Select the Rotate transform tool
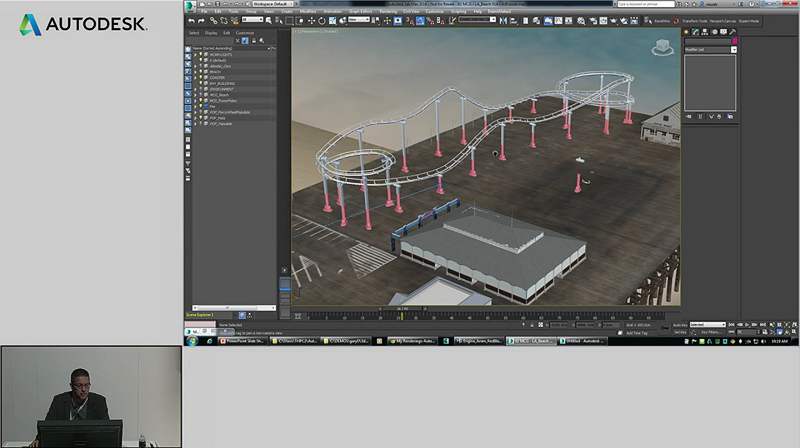The image size is (800, 448). pyautogui.click(x=321, y=20)
